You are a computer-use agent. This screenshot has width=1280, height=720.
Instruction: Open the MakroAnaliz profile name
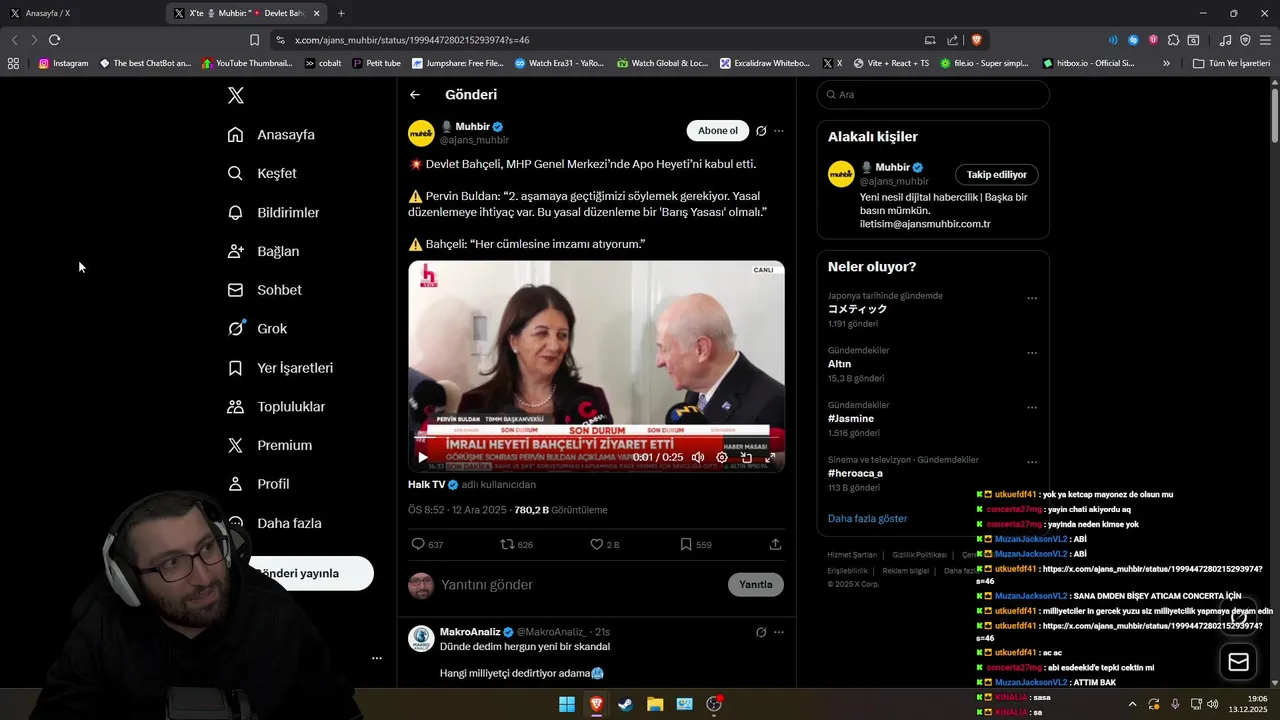470,632
